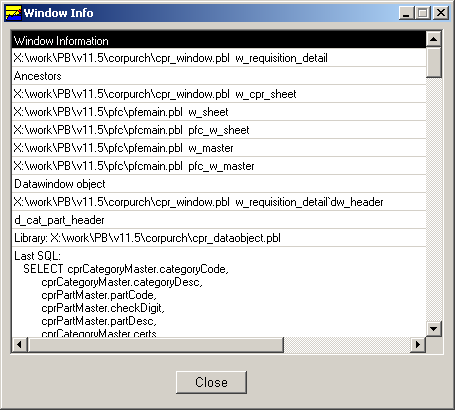This screenshot has height=410, width=455.
Task: Click the Close button
Action: point(211,382)
